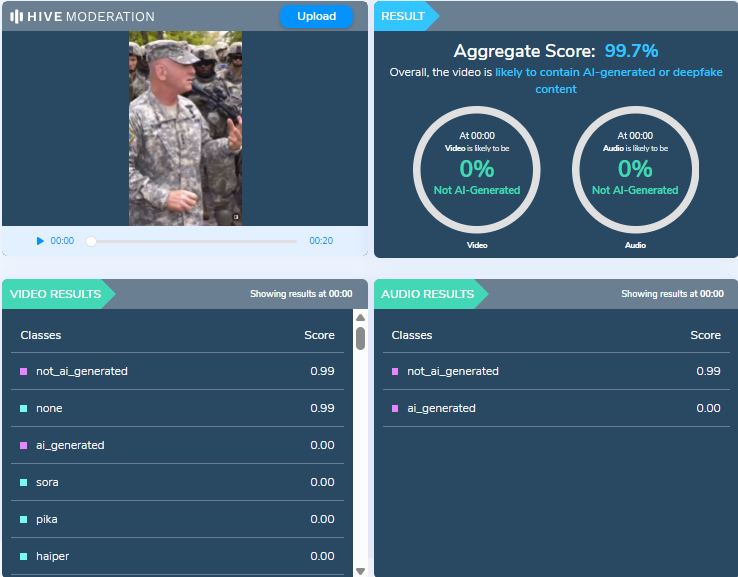Click the video timeline slider handle

[x=91, y=241]
